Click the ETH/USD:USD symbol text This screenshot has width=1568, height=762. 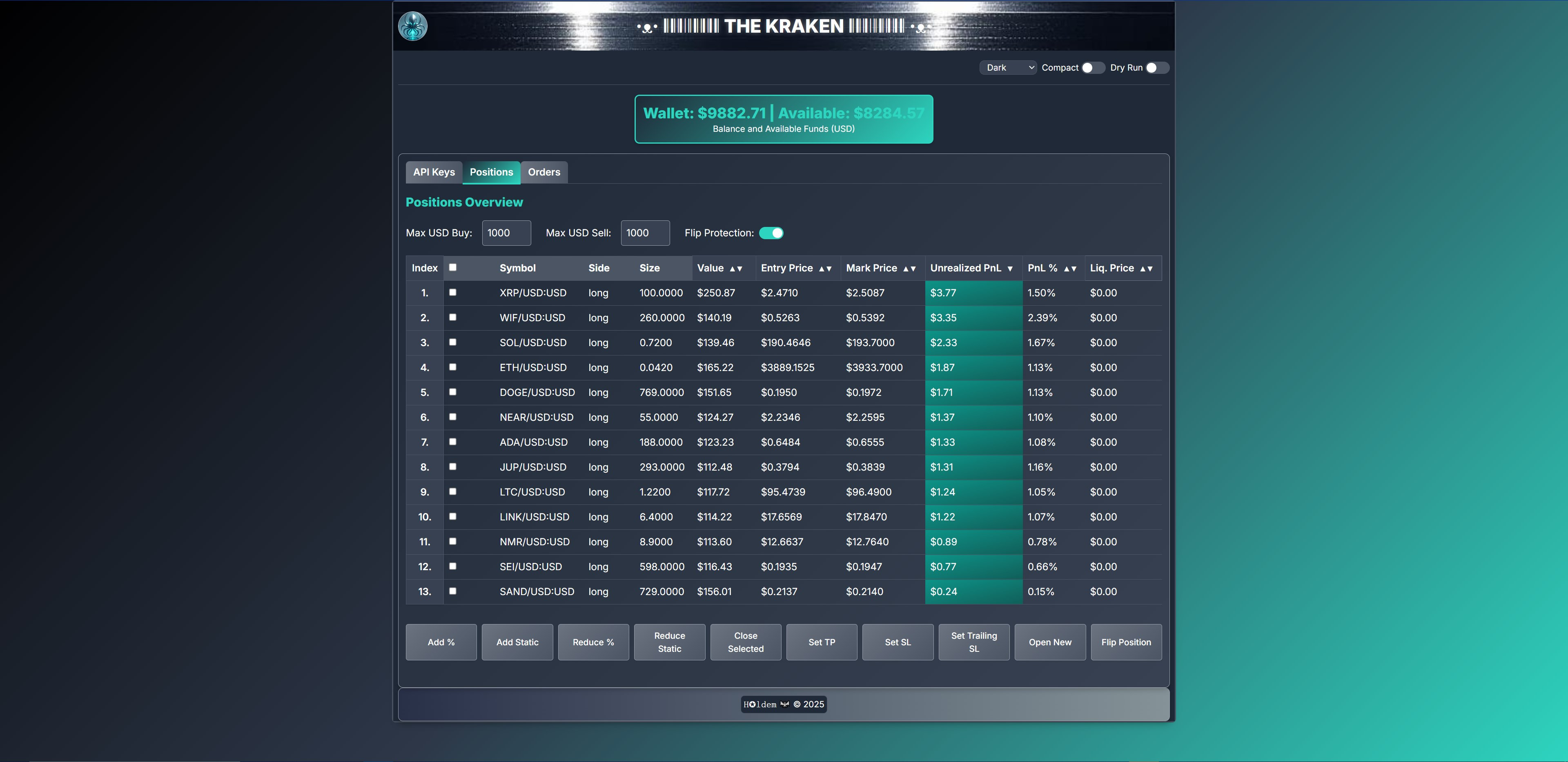(x=532, y=368)
